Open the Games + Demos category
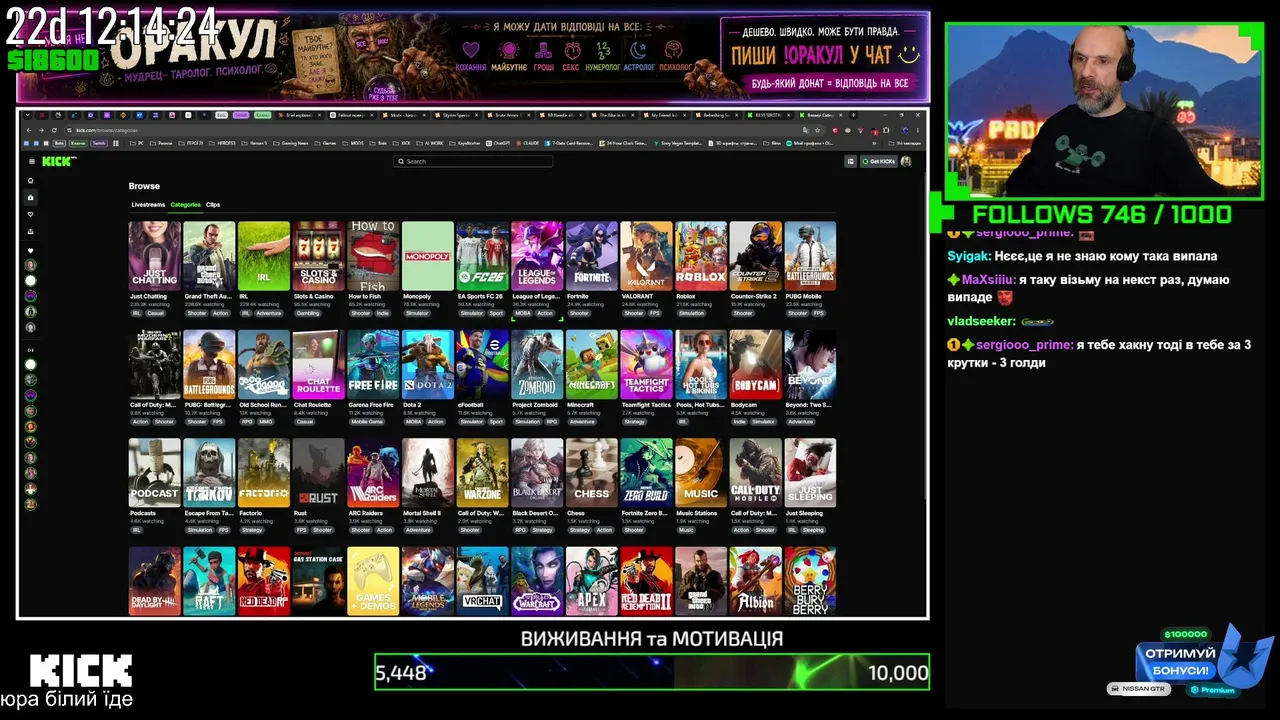The image size is (1280, 720). pos(373,581)
